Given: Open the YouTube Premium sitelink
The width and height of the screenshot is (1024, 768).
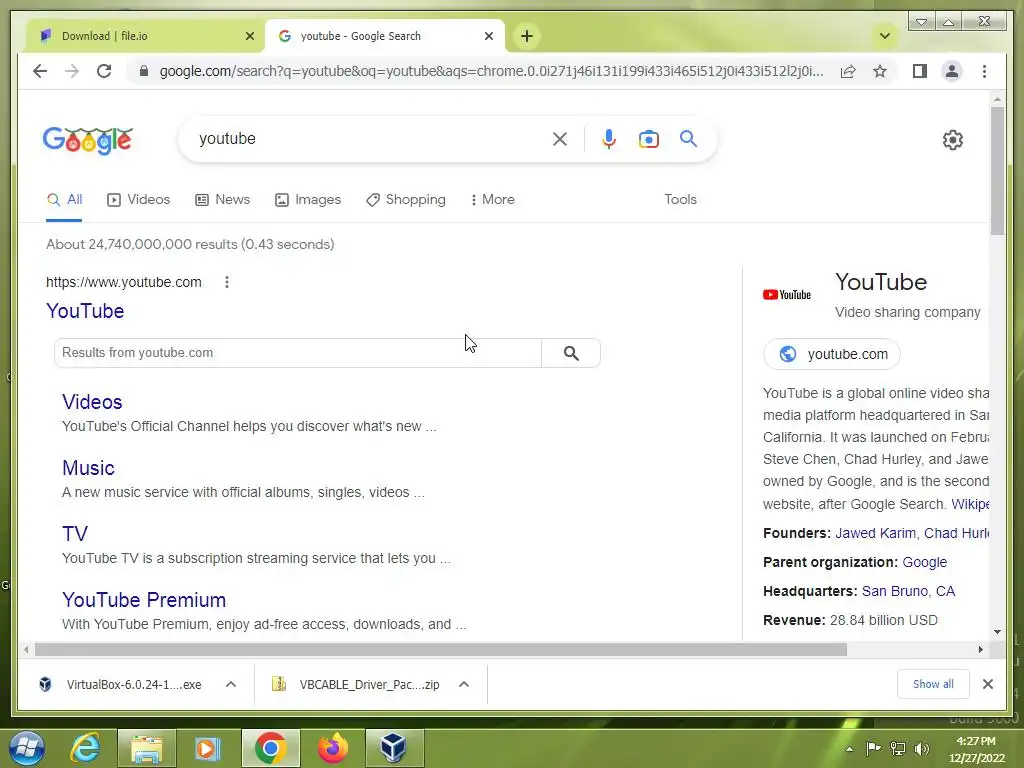Looking at the screenshot, I should coord(144,600).
